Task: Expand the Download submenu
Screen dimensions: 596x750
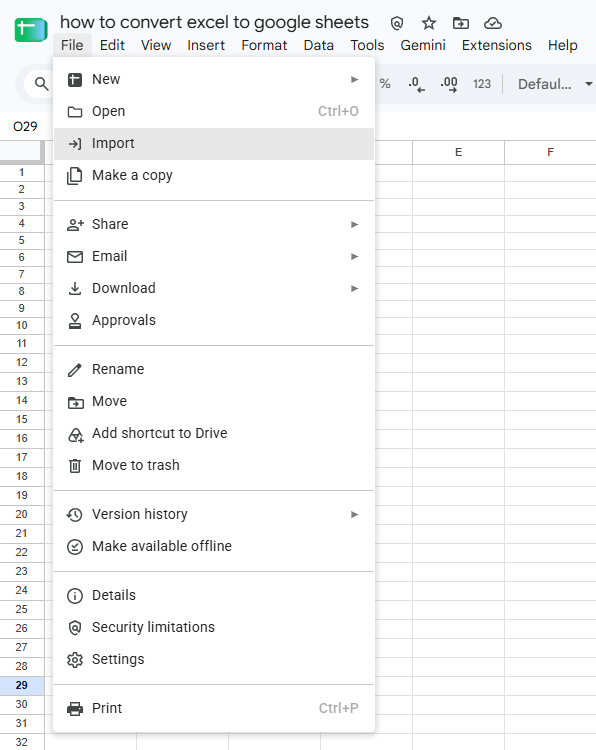Action: [214, 288]
